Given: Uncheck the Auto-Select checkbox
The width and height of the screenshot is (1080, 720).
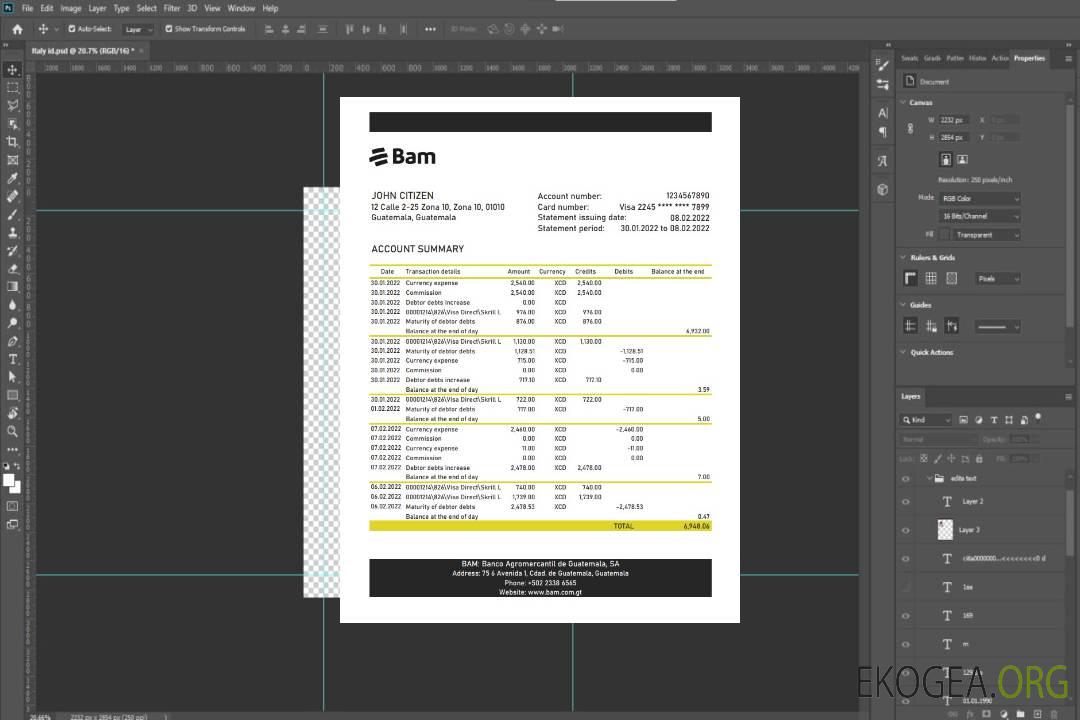Looking at the screenshot, I should pyautogui.click(x=72, y=29).
